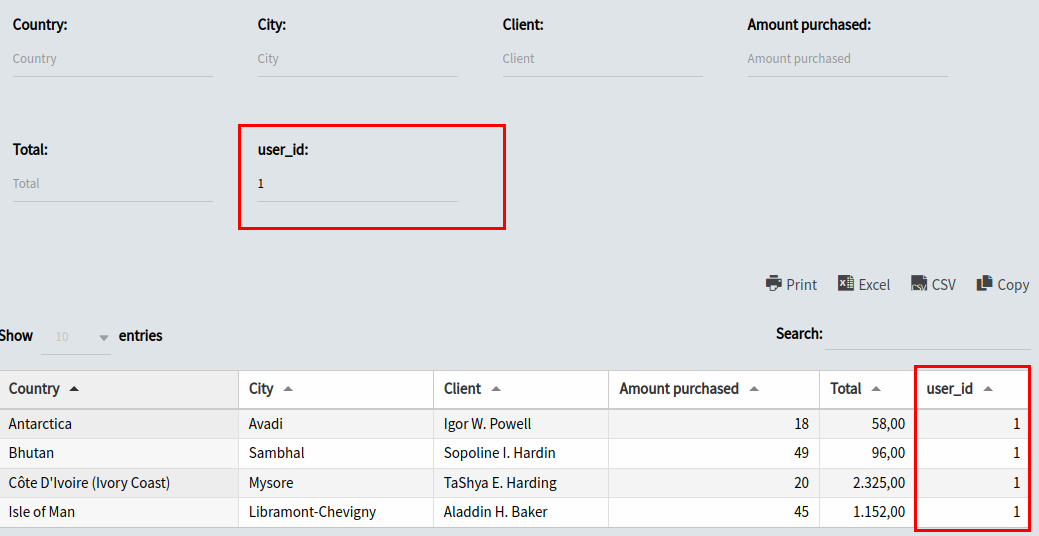Select the Igor W. Powell client cell
This screenshot has height=536, width=1039.
[x=487, y=424]
